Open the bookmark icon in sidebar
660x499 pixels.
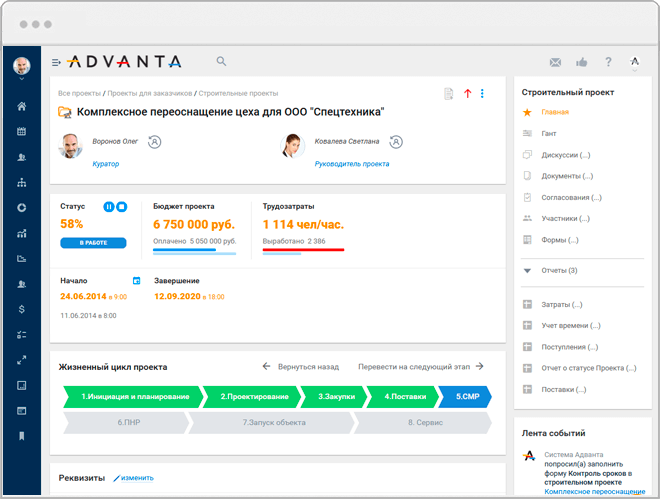[x=21, y=436]
